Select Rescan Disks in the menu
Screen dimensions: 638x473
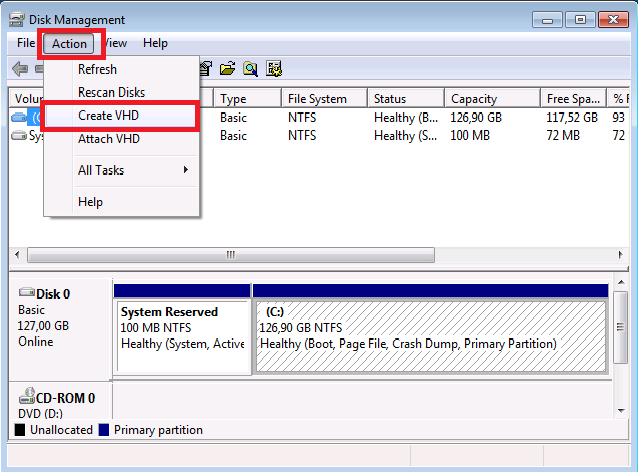click(111, 92)
